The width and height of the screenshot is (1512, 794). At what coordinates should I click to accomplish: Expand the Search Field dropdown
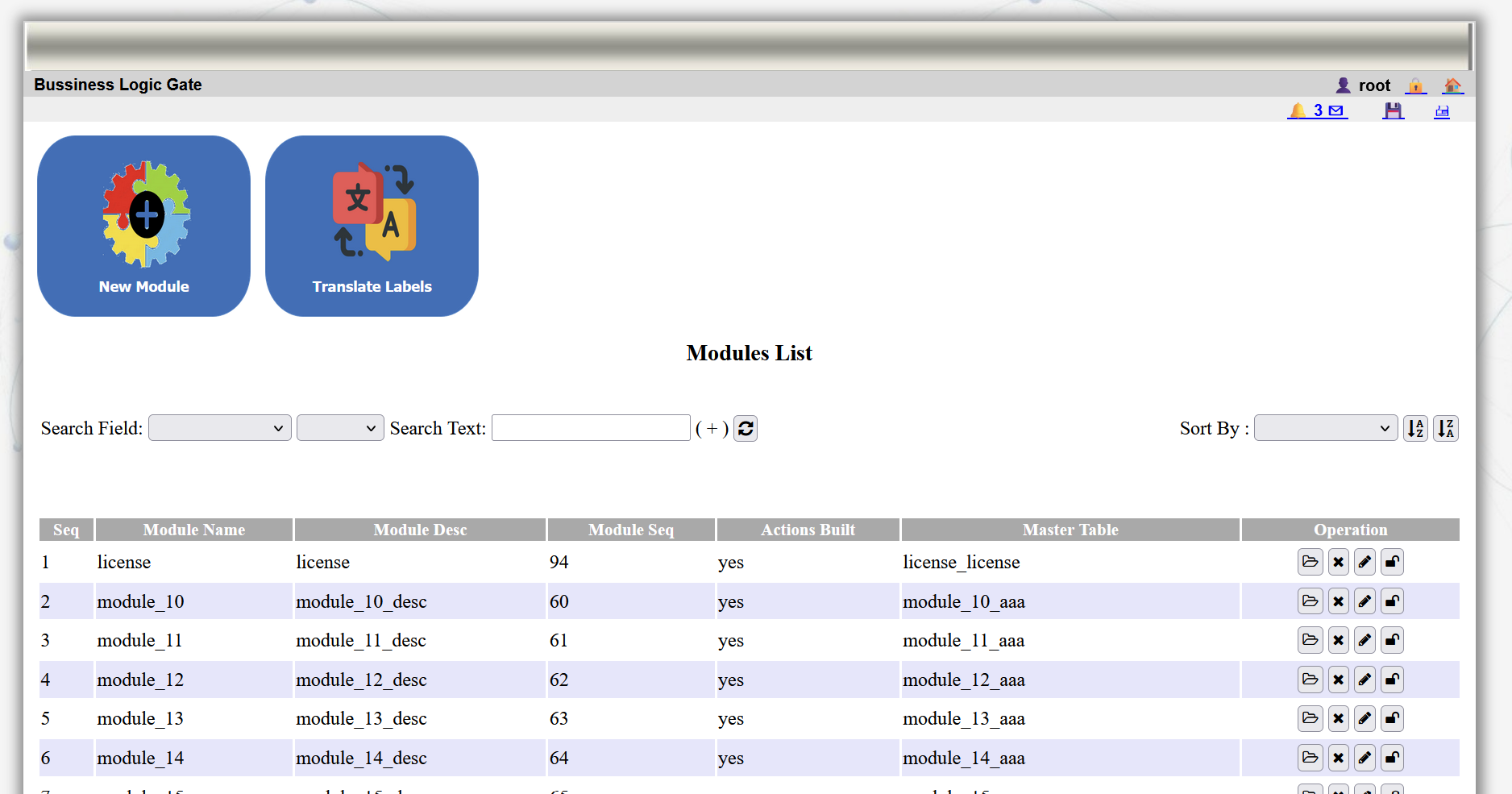[219, 428]
